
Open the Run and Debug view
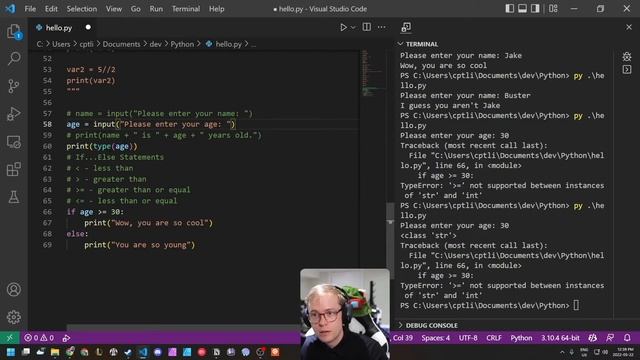click(13, 114)
